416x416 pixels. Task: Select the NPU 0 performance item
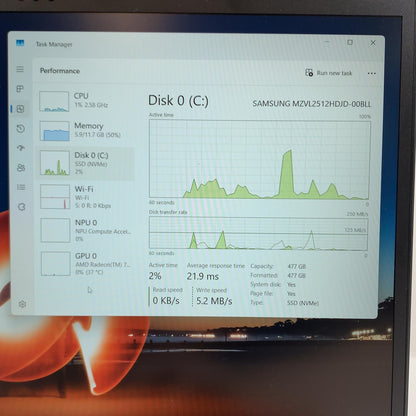pyautogui.click(x=86, y=230)
